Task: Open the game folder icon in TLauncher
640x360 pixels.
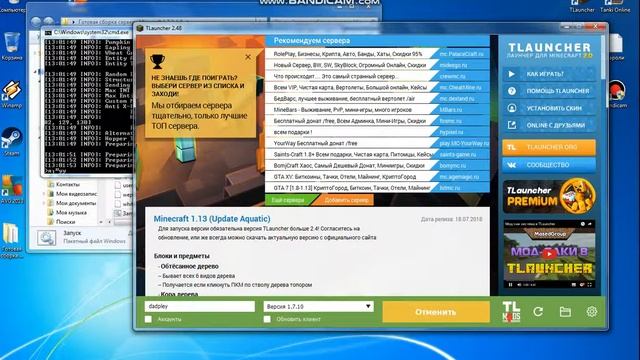Action: 565,312
